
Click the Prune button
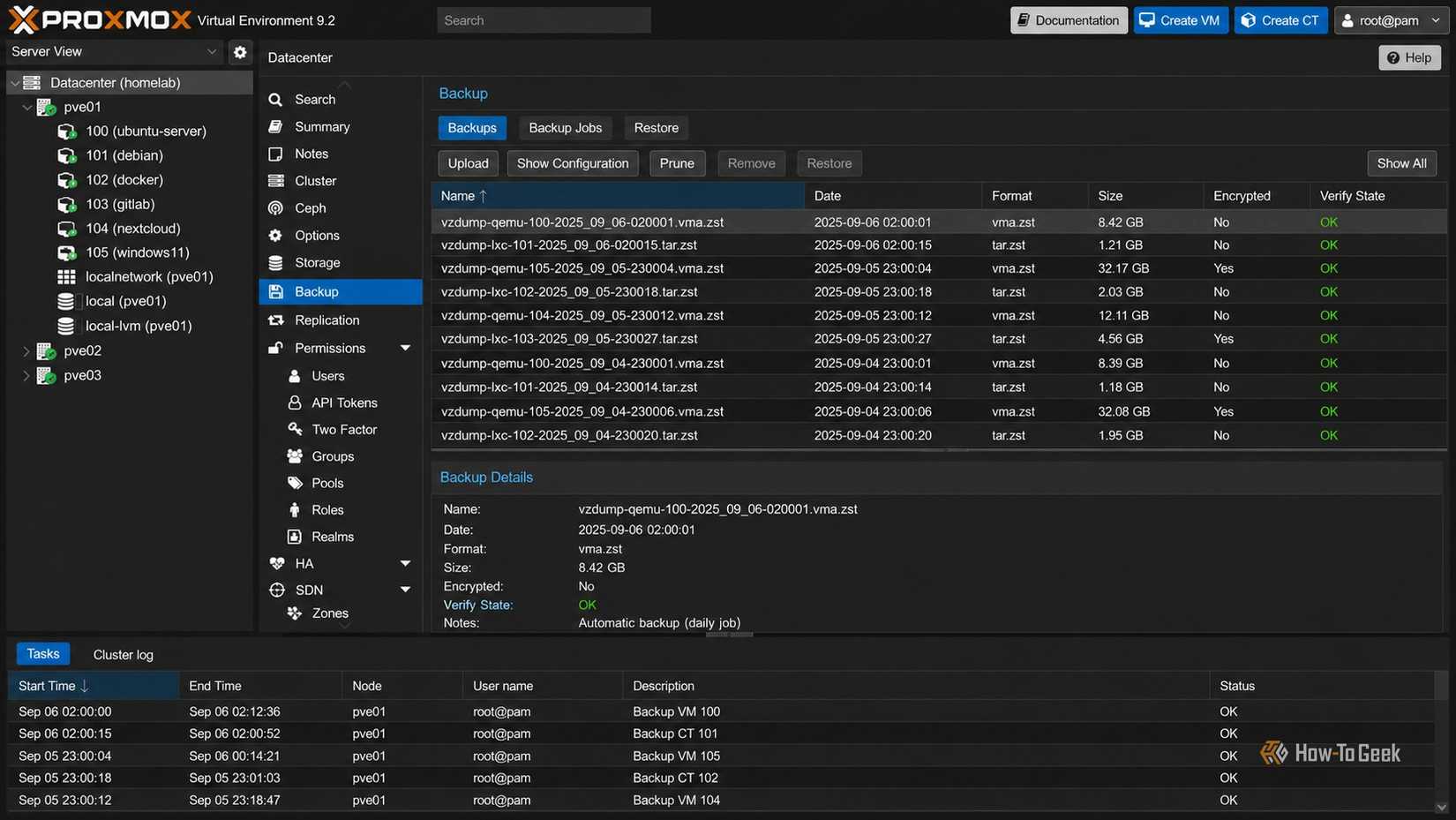[x=677, y=163]
